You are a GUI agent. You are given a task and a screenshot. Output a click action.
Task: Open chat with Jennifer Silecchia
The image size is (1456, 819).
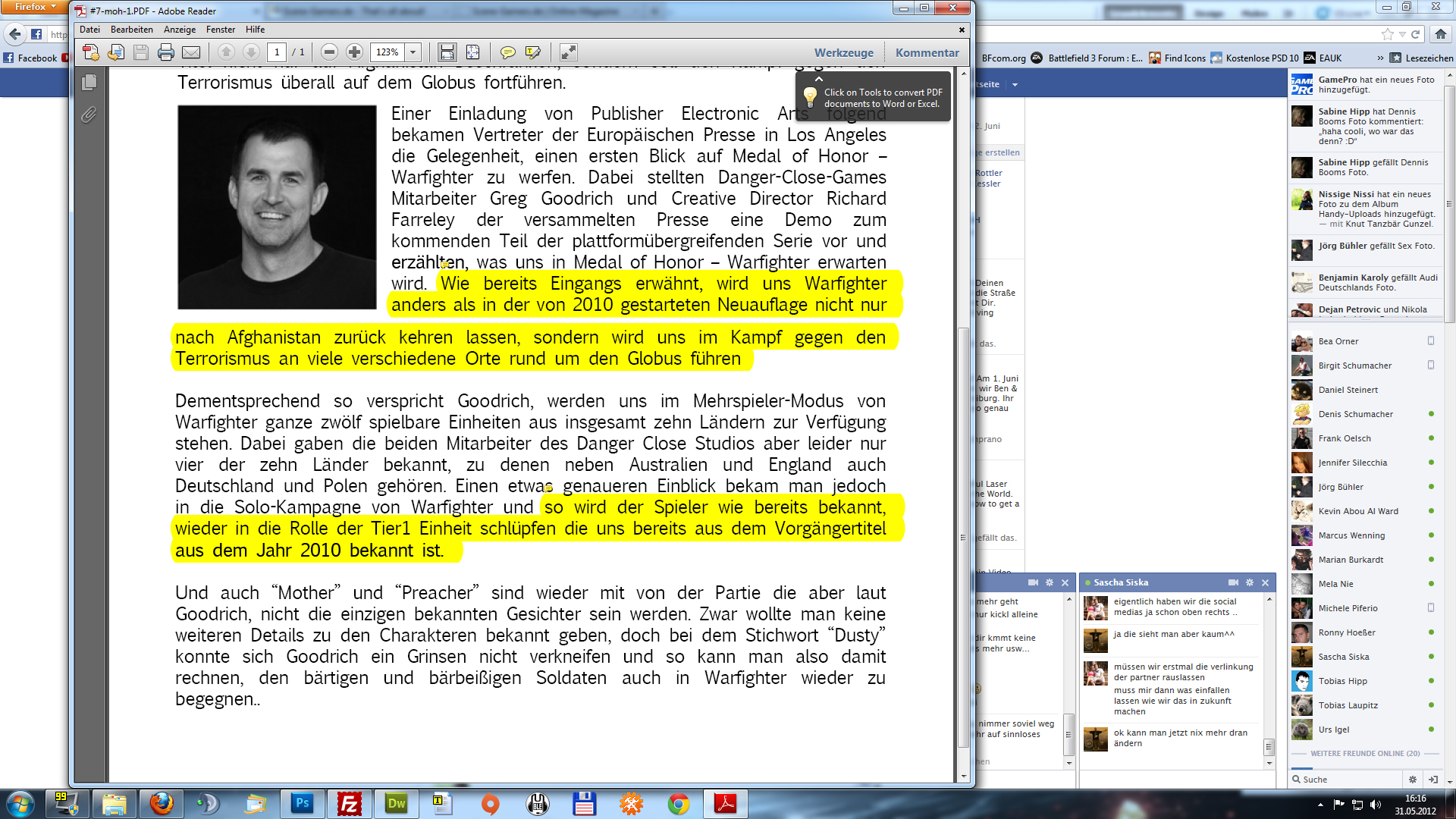1363,463
